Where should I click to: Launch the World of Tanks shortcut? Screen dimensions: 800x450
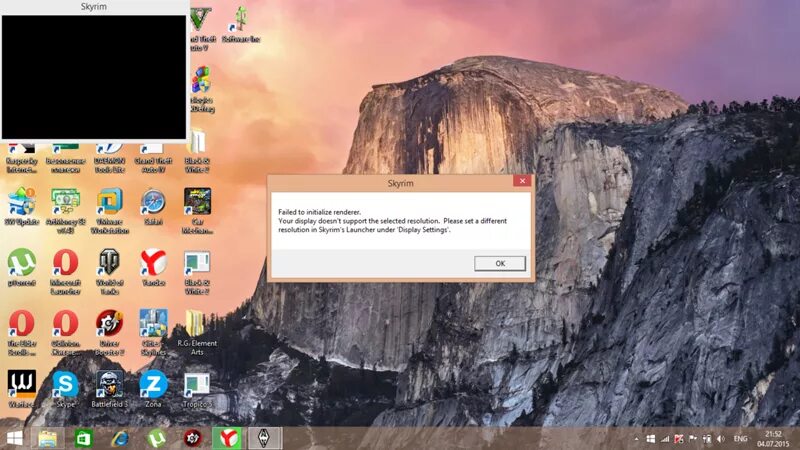tap(109, 271)
